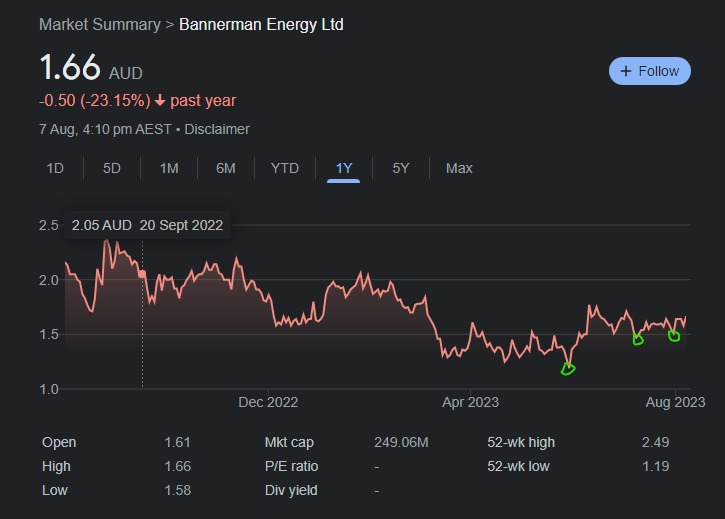
Task: Click the 7 Aug, 4:10 pm AEST timestamp
Action: (x=105, y=129)
